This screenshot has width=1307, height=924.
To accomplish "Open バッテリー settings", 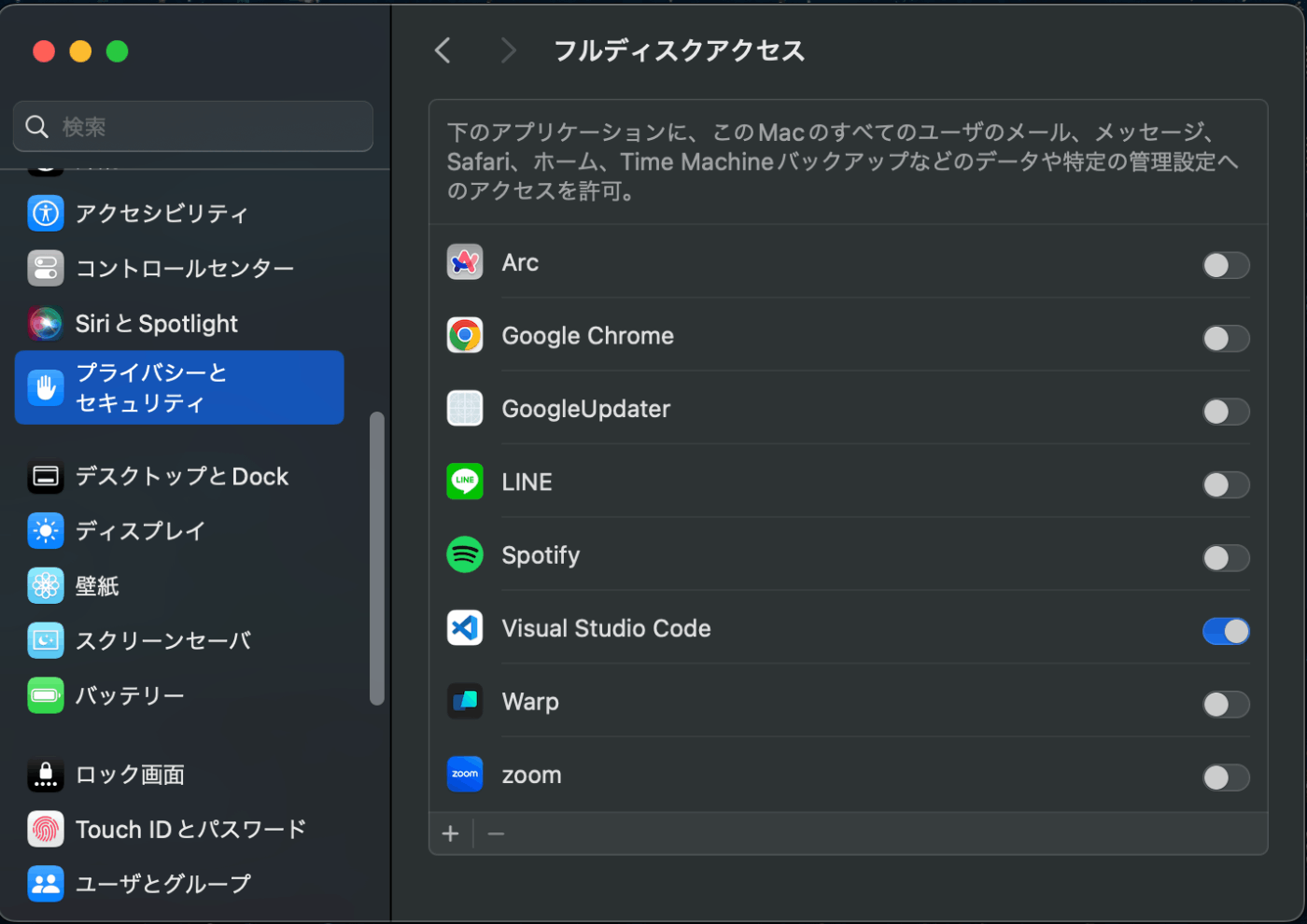I will click(x=179, y=695).
